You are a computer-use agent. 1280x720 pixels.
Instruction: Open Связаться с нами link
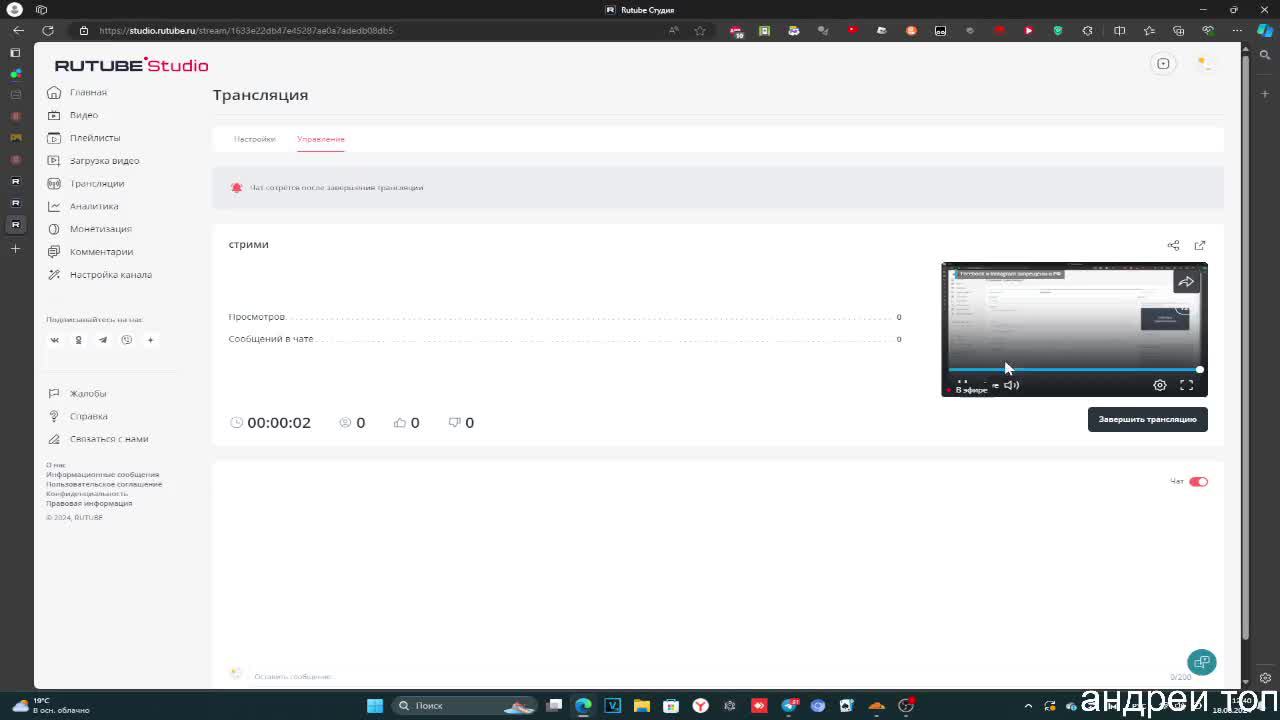(x=97, y=439)
